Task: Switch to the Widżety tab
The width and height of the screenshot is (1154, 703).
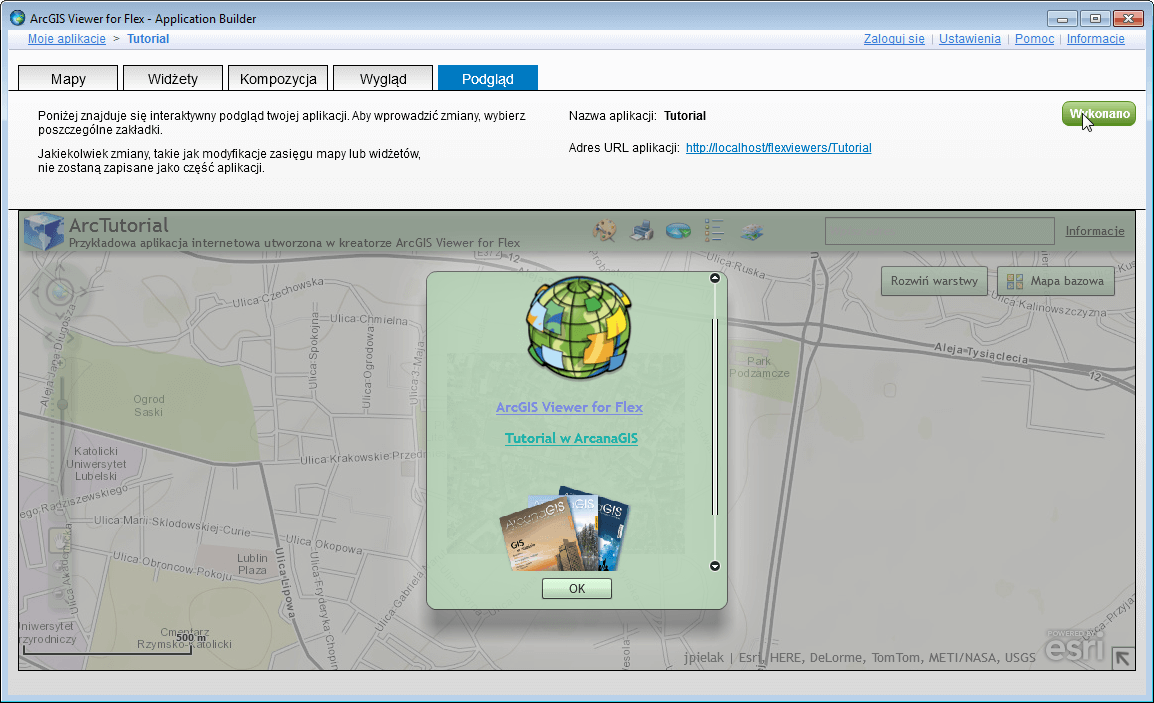Action: [x=173, y=78]
